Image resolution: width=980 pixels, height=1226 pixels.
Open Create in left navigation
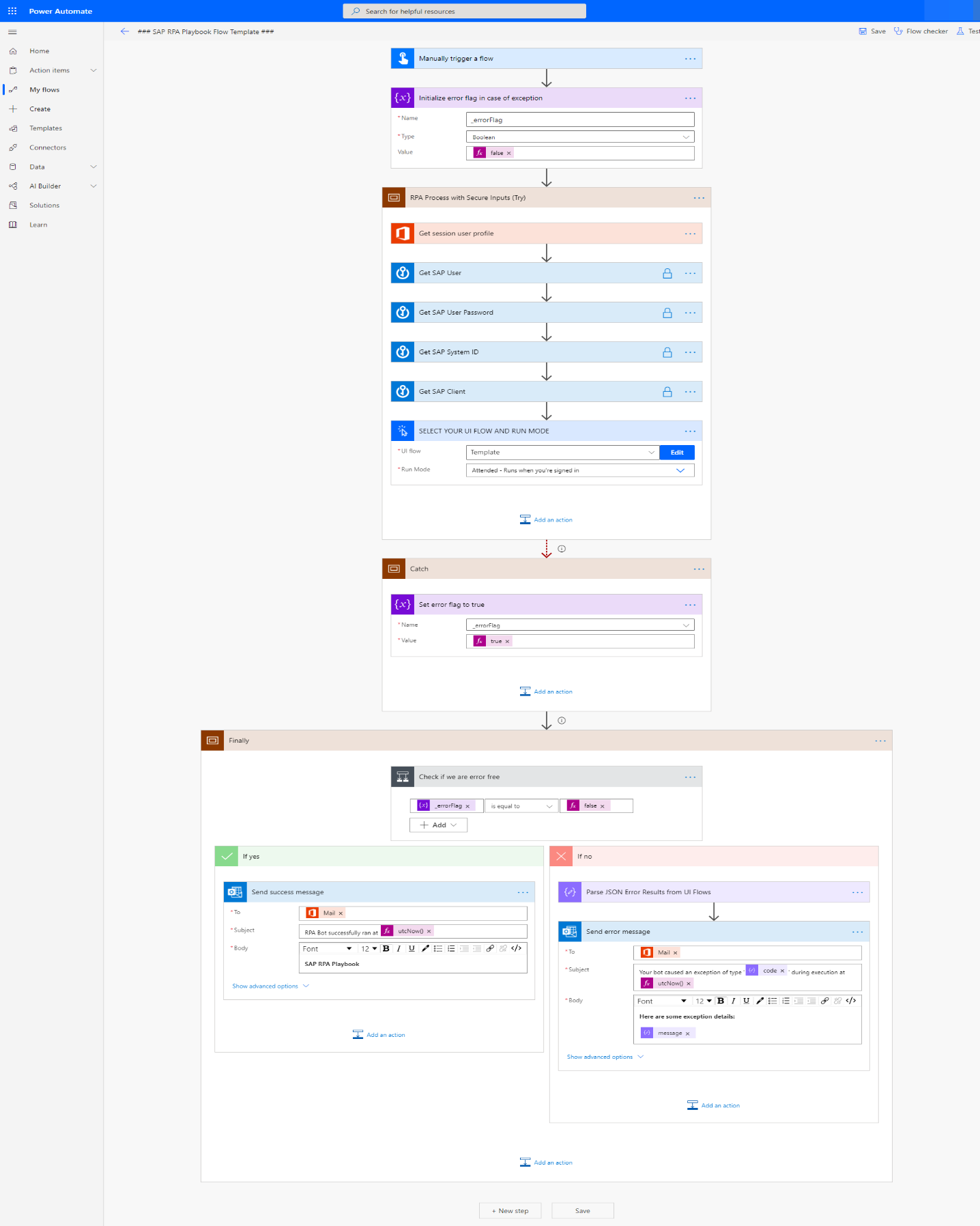(x=40, y=109)
